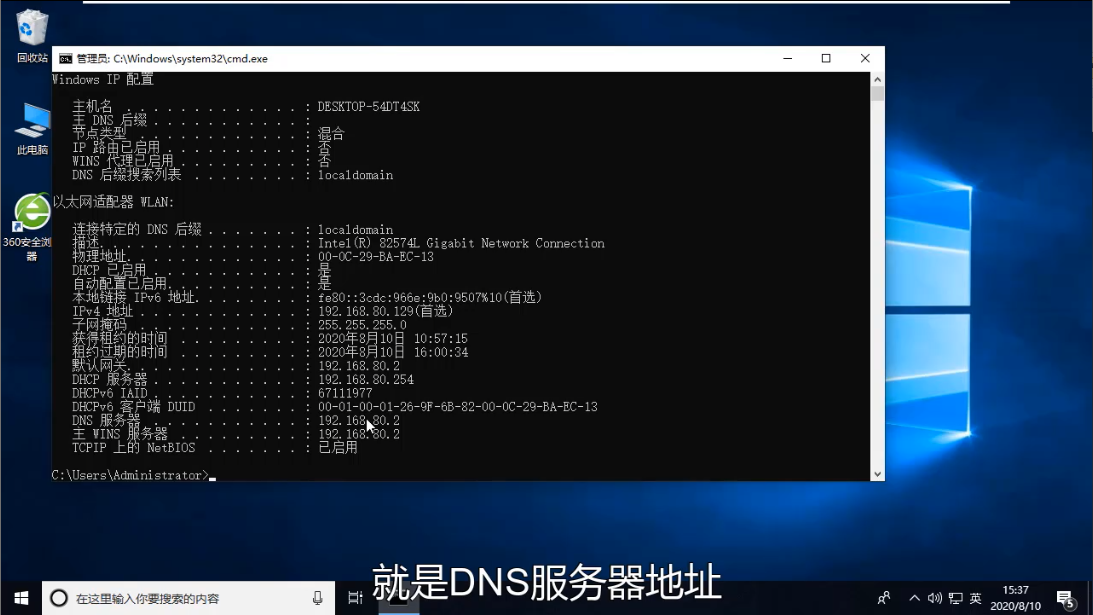Open the Action Center notifications
Image resolution: width=1093 pixels, height=615 pixels.
click(1064, 598)
